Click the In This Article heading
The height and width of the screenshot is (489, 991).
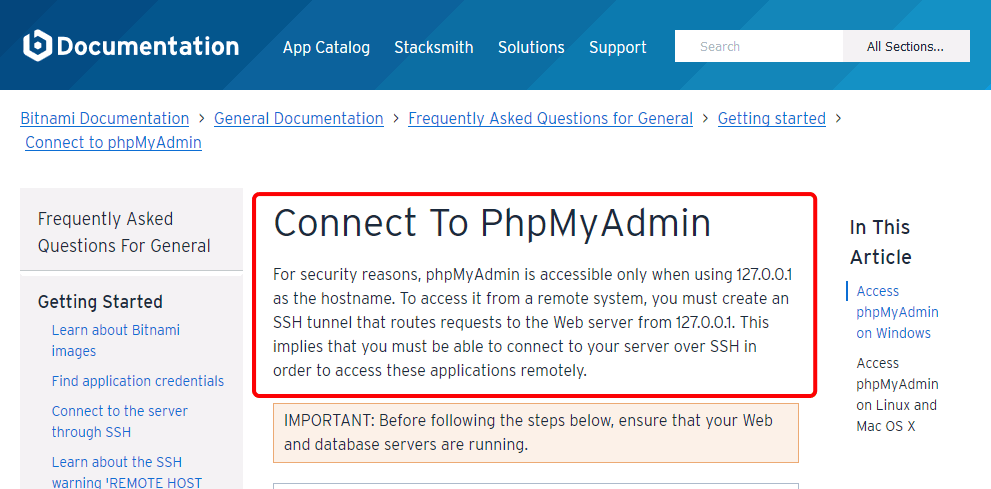(x=880, y=242)
